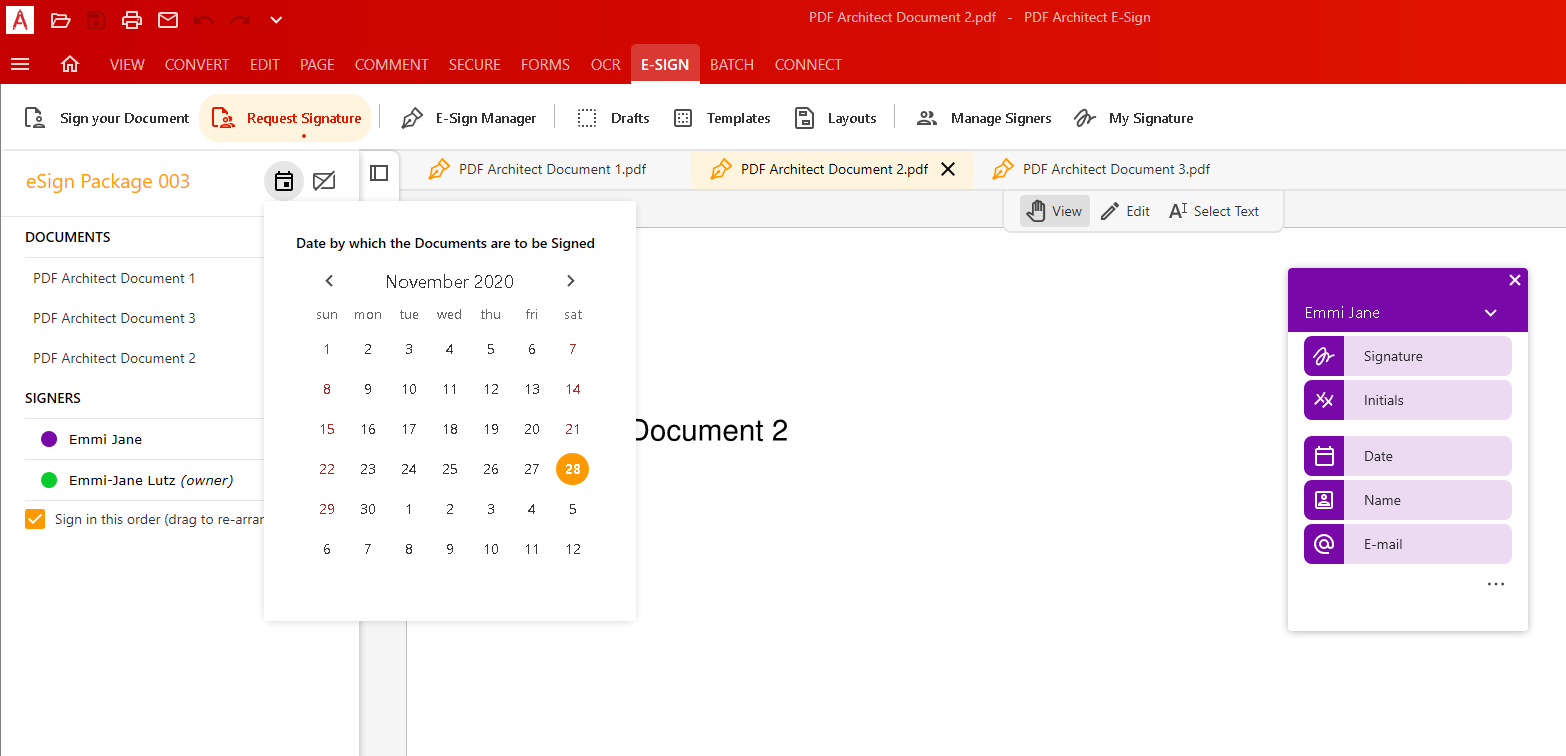
Task: Close PDF Architect Document 2.pdf tab
Action: tap(948, 169)
